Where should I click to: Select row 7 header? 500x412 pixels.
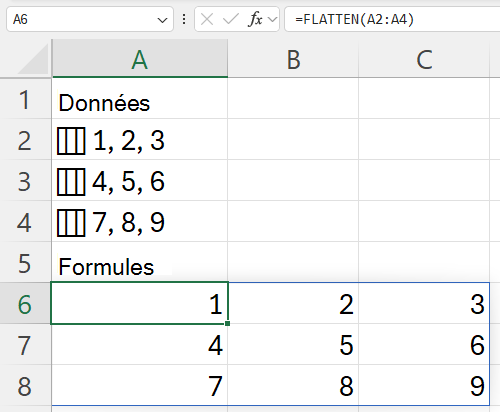point(25,345)
